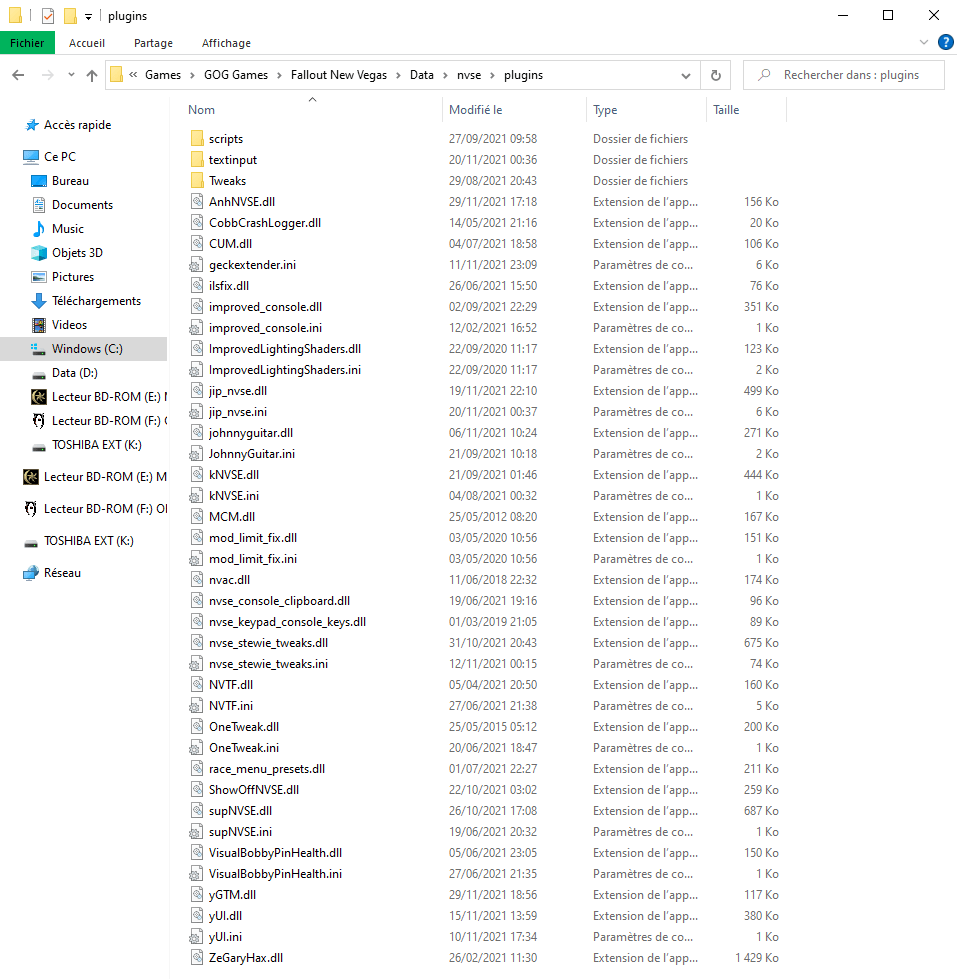Viewport: 958px width, 979px height.
Task: Select the ZeGaryHax.dll file icon
Action: [x=197, y=957]
